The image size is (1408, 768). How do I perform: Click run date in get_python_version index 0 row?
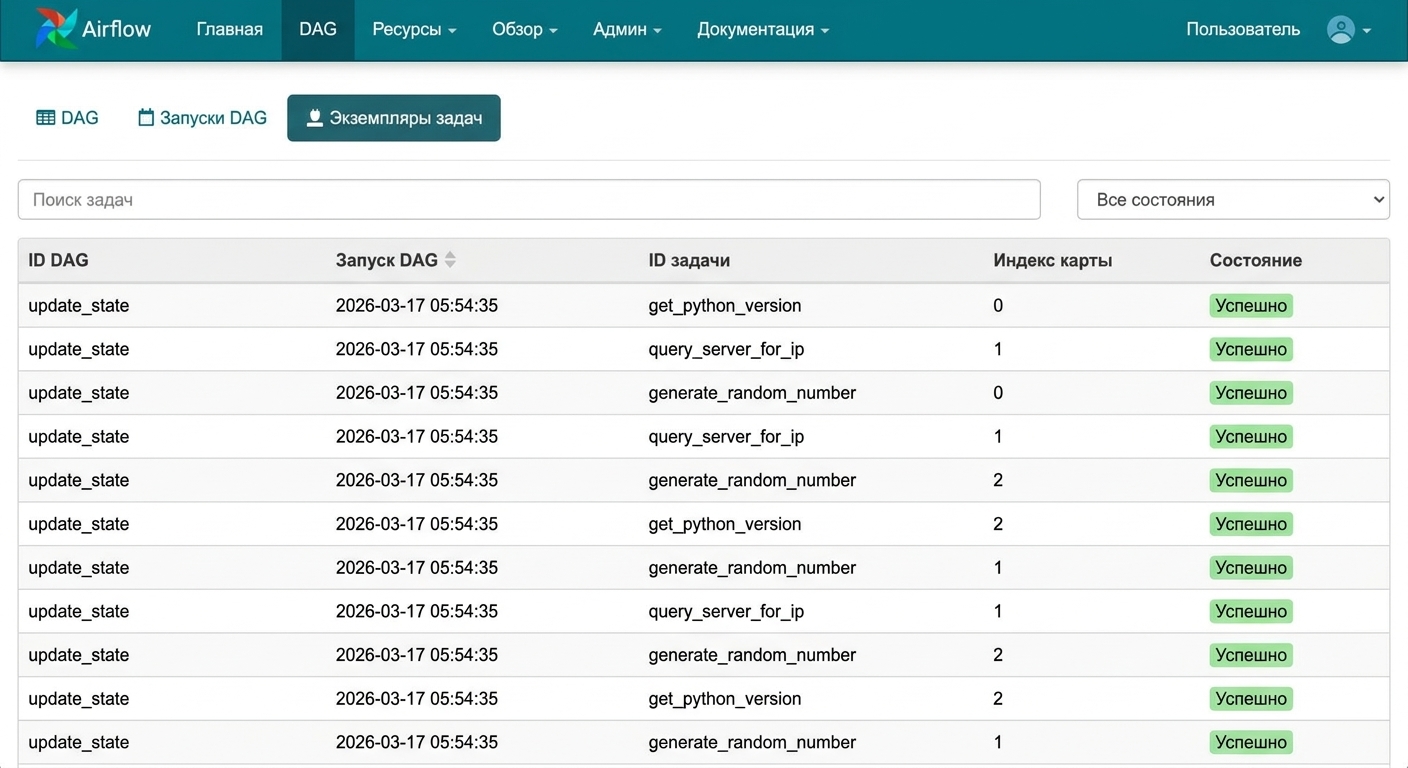[x=417, y=305]
